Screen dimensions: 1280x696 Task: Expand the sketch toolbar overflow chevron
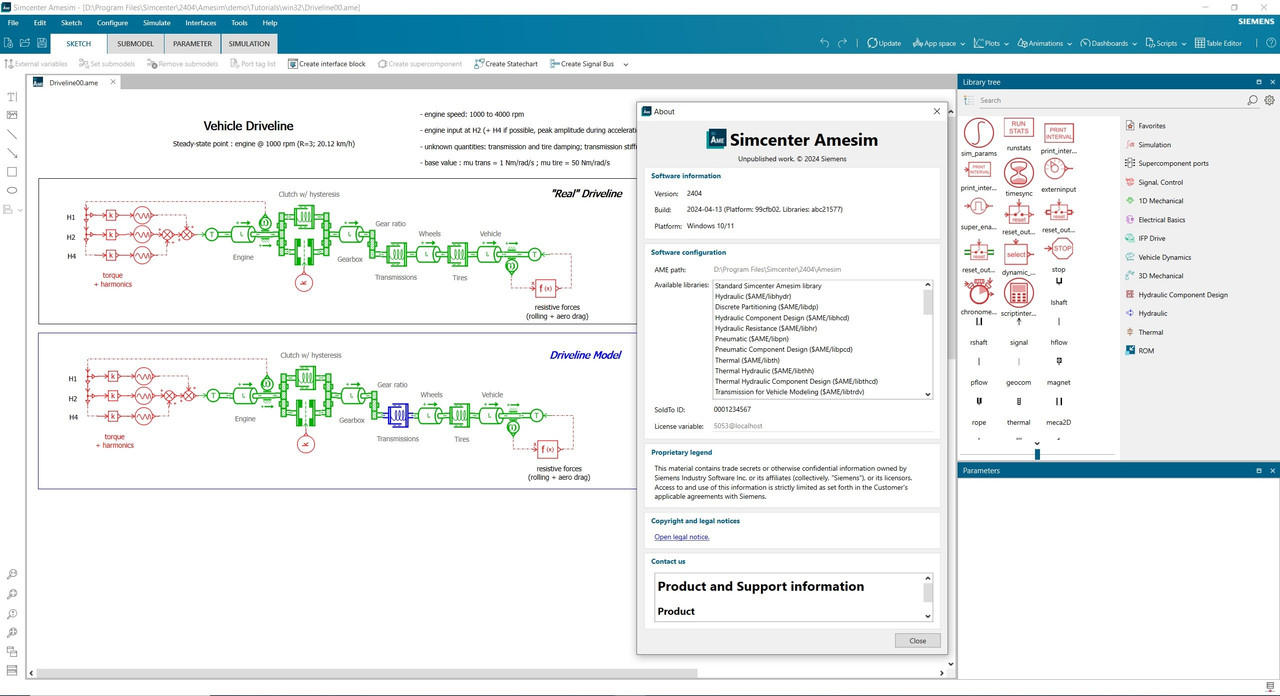click(x=626, y=64)
